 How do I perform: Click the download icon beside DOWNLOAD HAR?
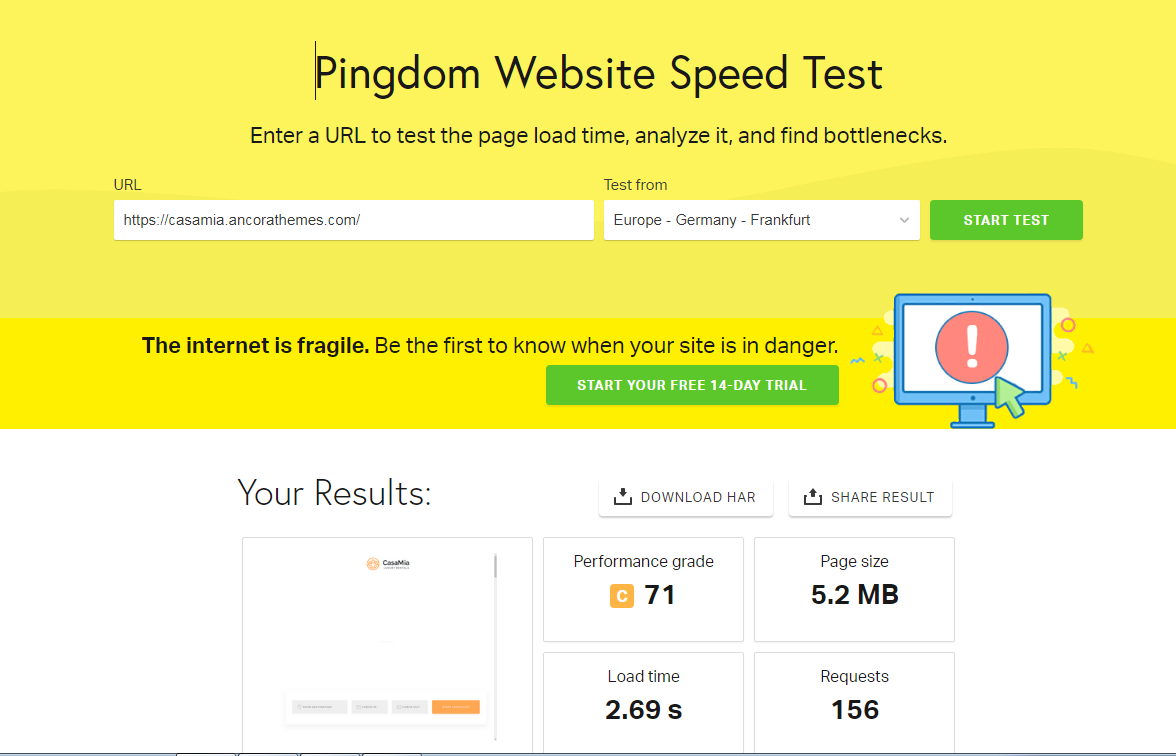622,496
